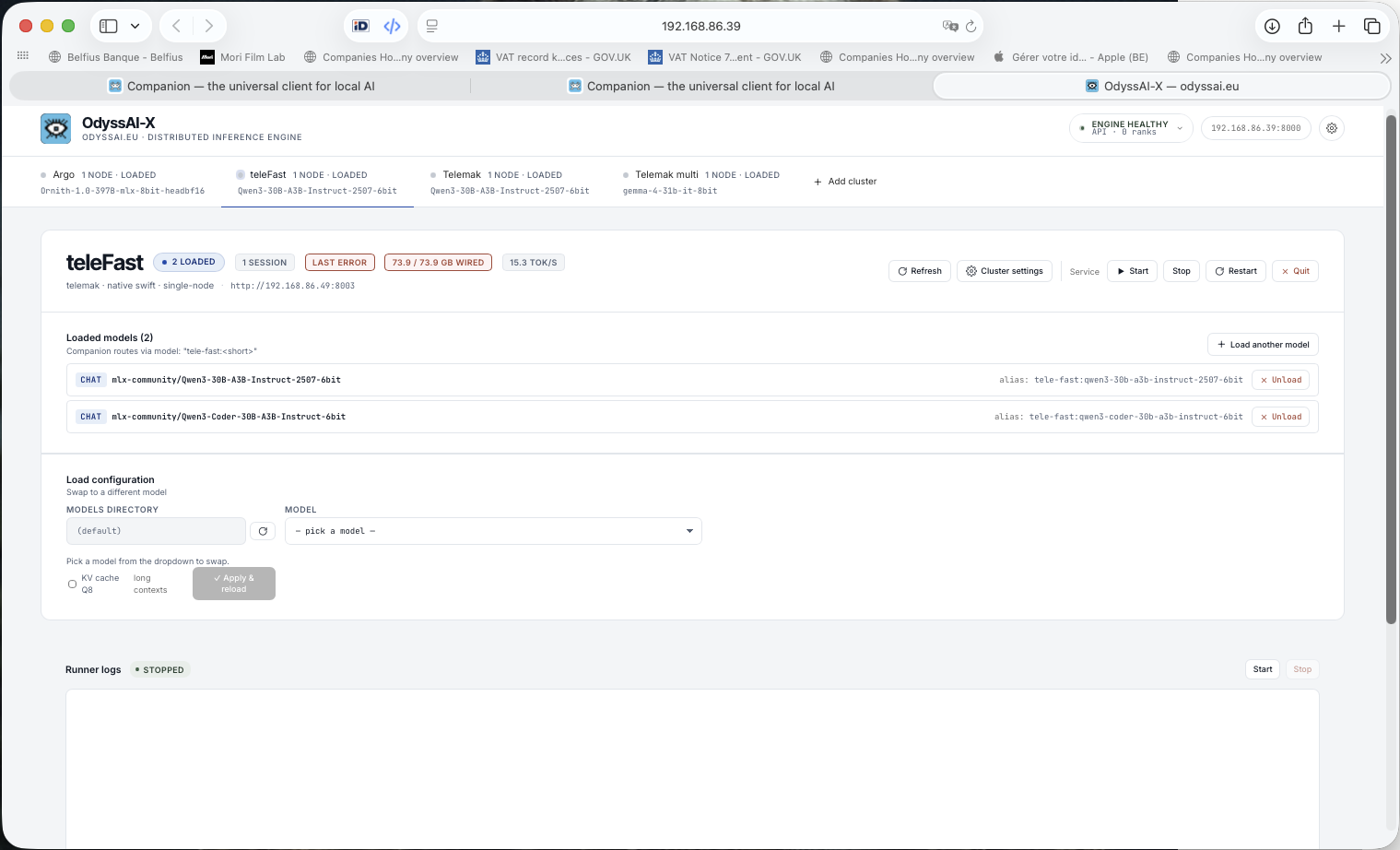Show the tab overview
Viewport: 1400px width, 850px height.
pos(1372,26)
